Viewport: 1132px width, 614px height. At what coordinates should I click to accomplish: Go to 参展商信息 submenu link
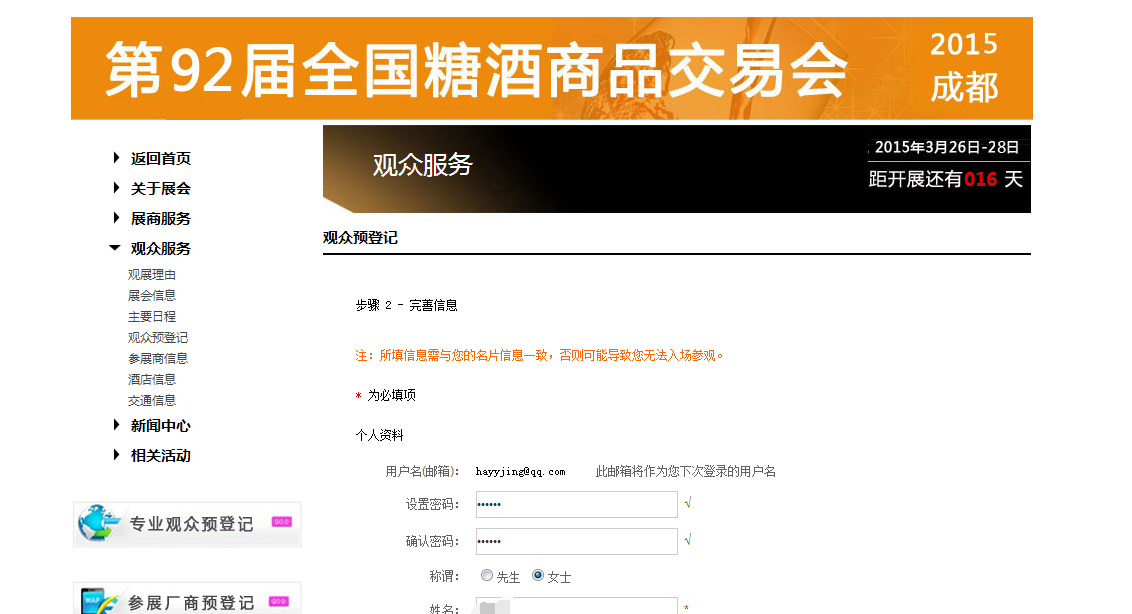click(158, 358)
